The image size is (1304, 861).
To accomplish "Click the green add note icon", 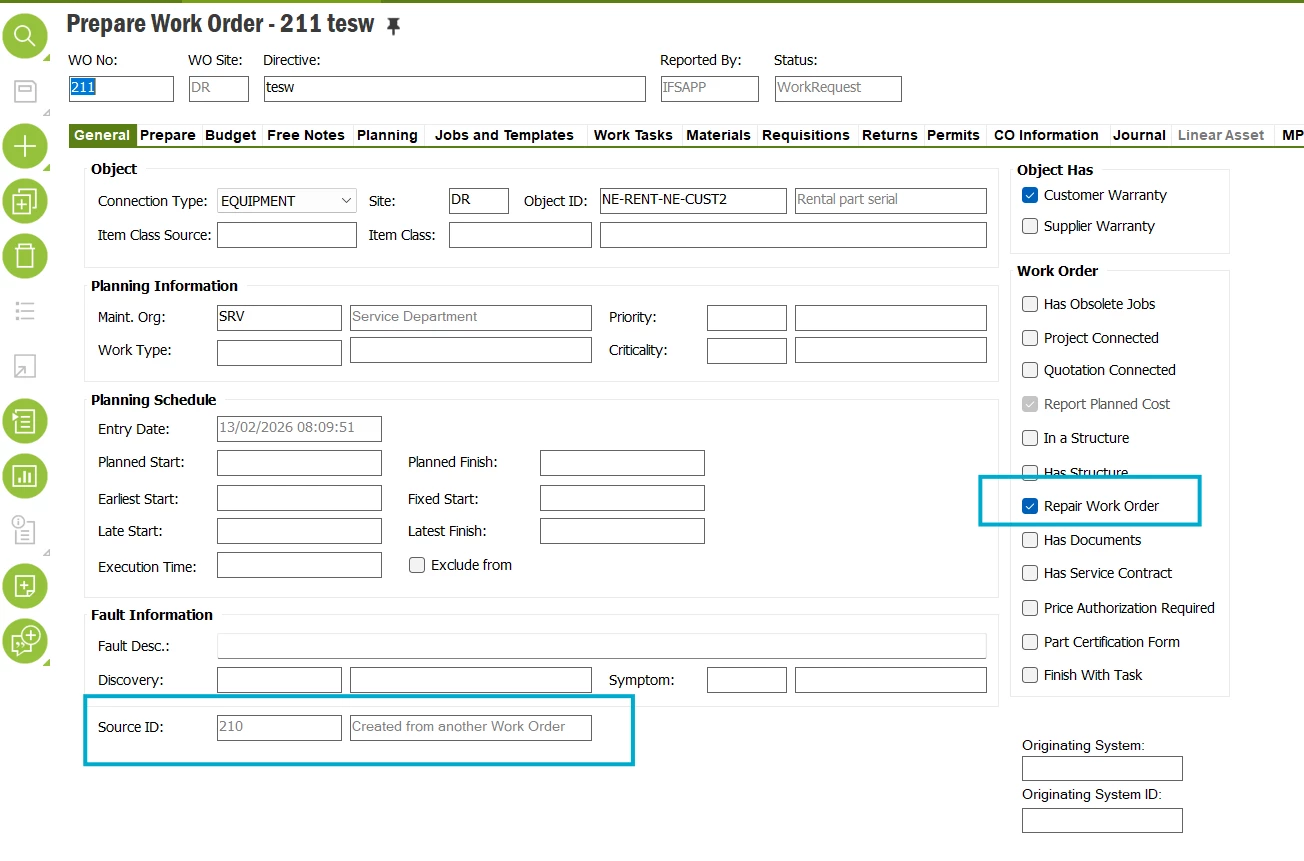I will point(25,586).
